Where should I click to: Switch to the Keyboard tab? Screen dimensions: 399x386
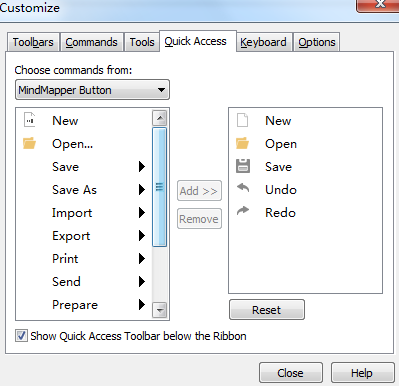[x=263, y=42]
